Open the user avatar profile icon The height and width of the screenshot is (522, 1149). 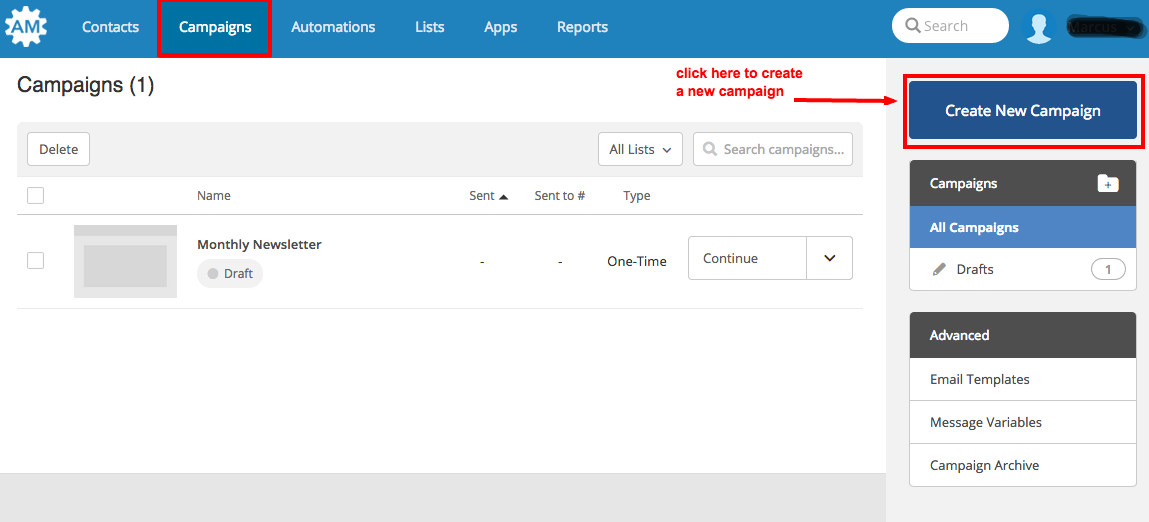1039,27
